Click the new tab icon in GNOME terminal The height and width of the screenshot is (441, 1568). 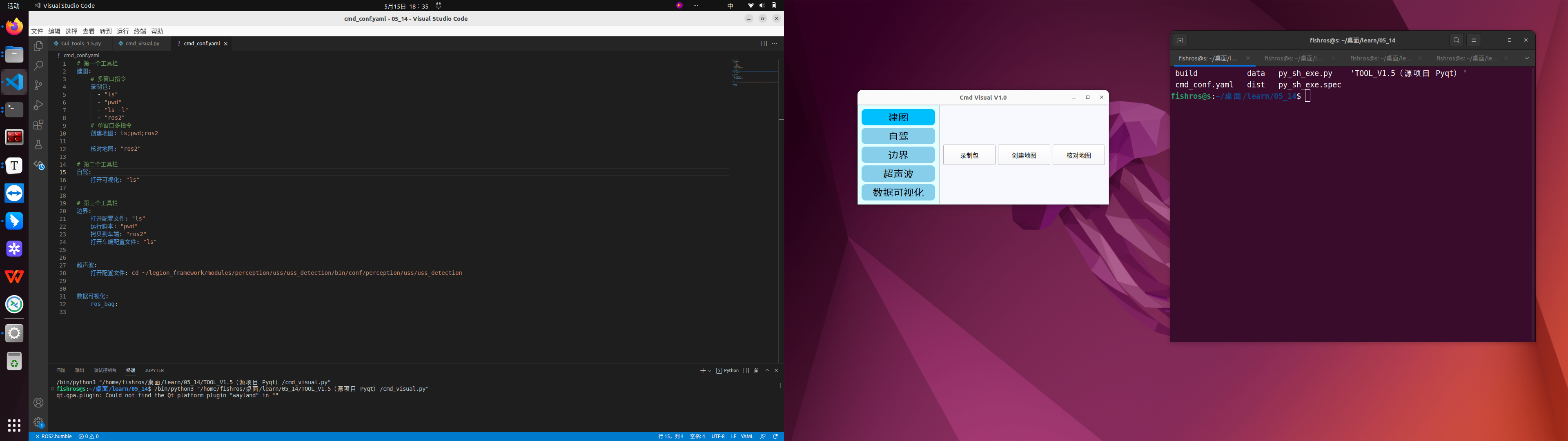pos(1180,40)
